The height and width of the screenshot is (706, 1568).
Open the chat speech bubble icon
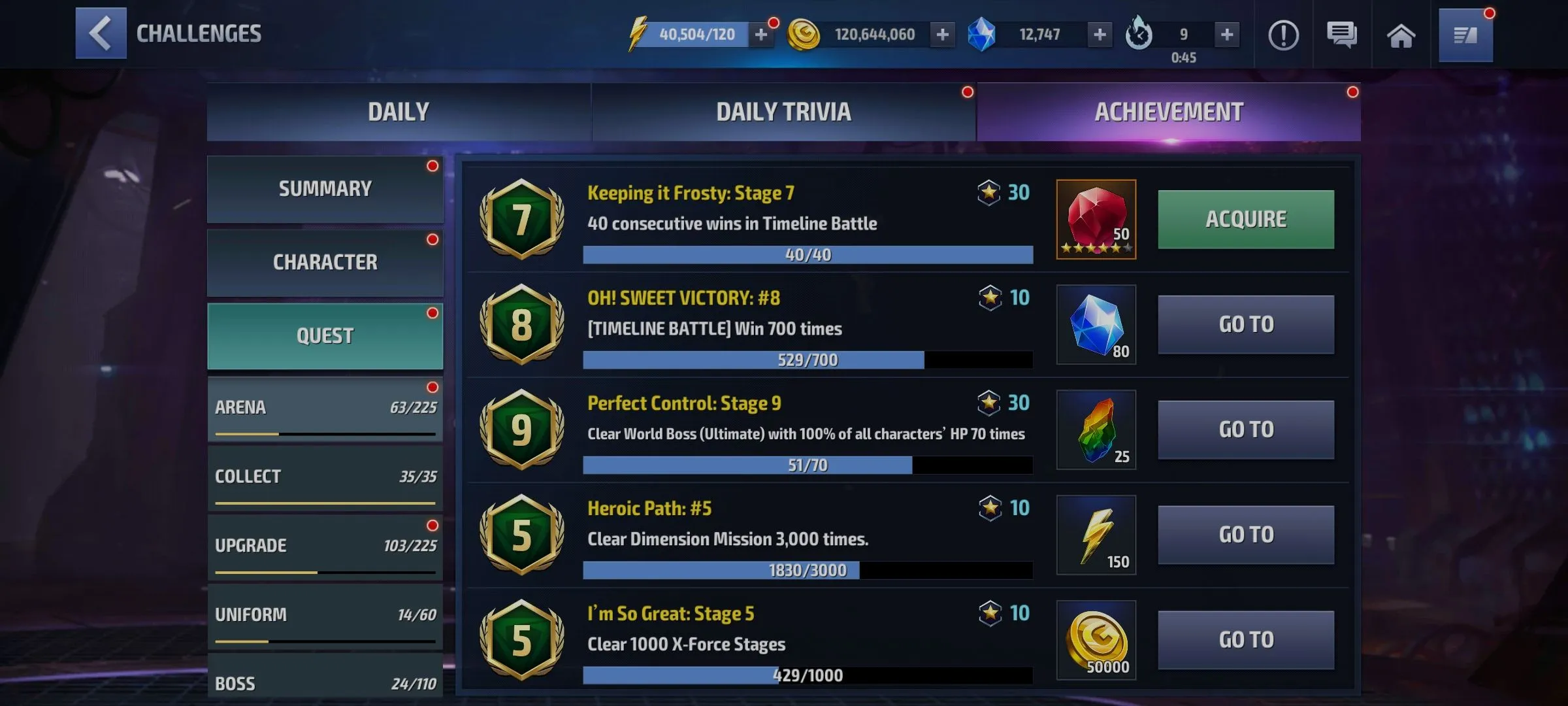click(1342, 35)
